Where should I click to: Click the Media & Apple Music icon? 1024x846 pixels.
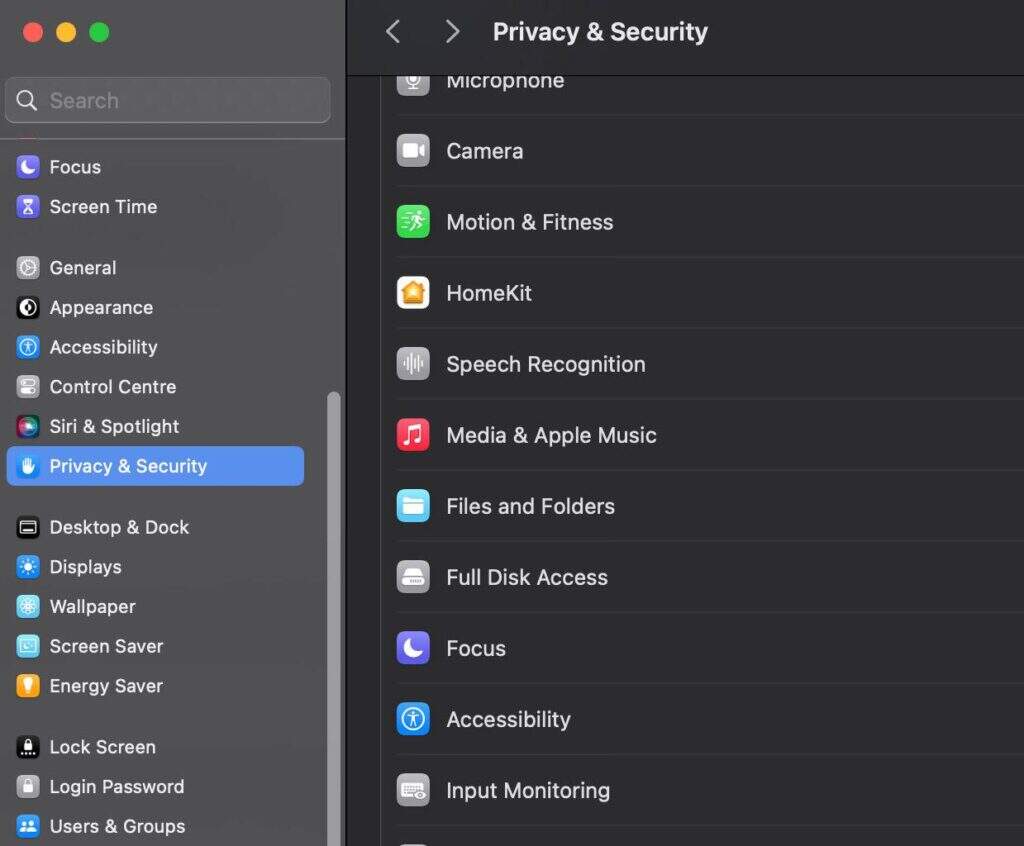413,435
